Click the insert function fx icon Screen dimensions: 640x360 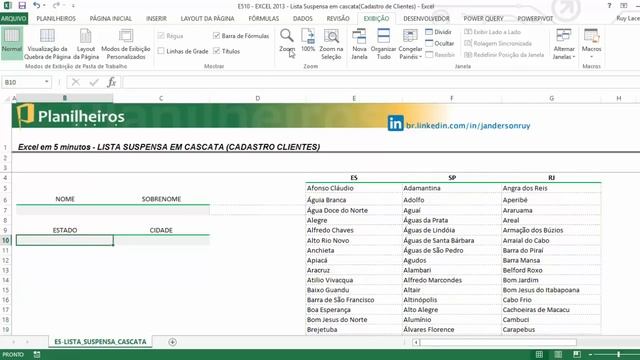(x=111, y=82)
